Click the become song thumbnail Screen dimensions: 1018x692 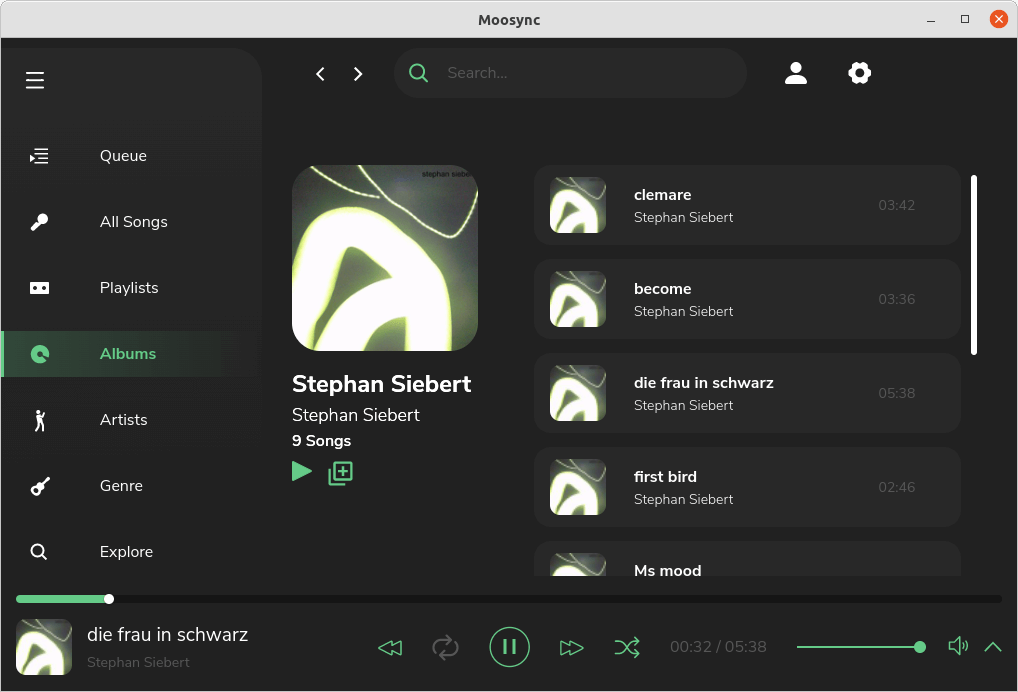(x=578, y=299)
